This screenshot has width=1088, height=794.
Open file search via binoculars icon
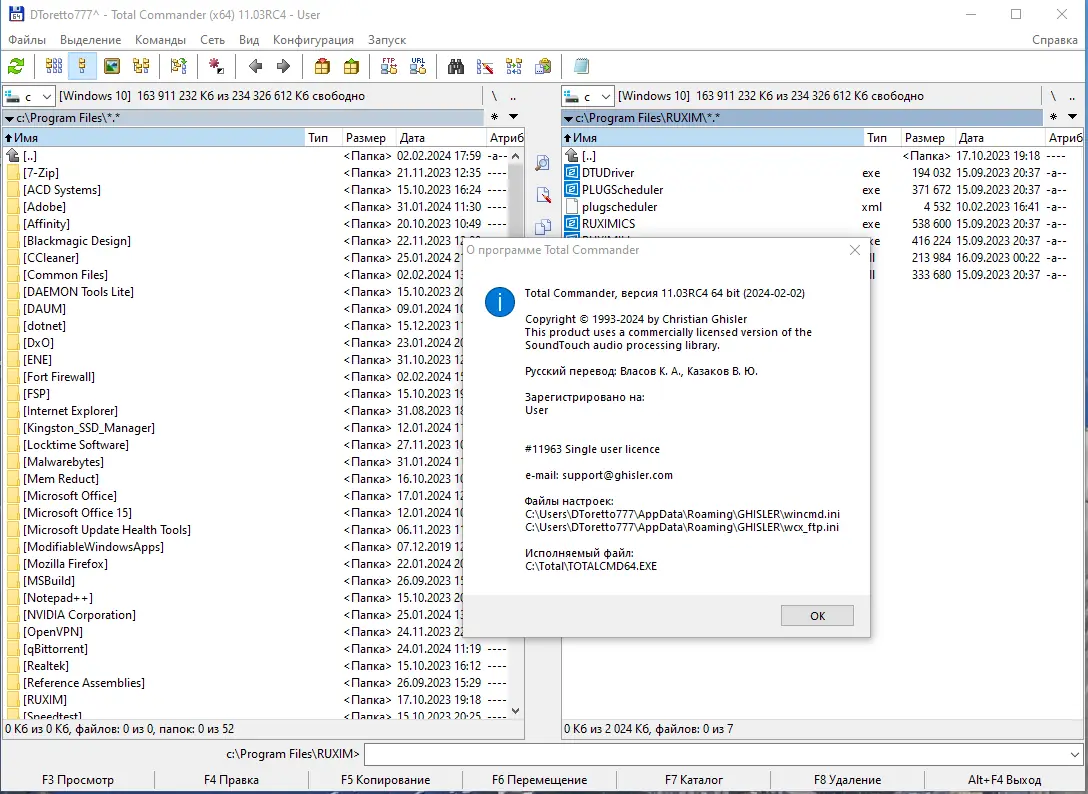[x=455, y=66]
